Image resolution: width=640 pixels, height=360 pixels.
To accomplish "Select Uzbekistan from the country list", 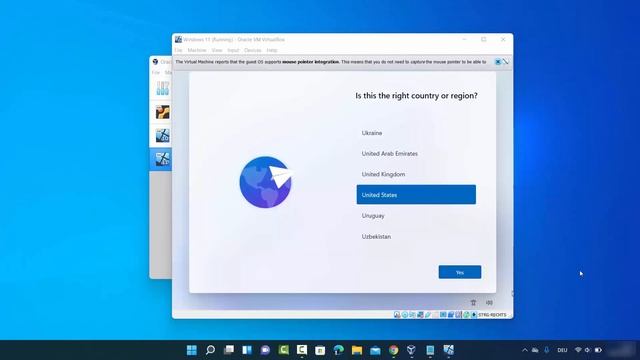I will [x=416, y=236].
